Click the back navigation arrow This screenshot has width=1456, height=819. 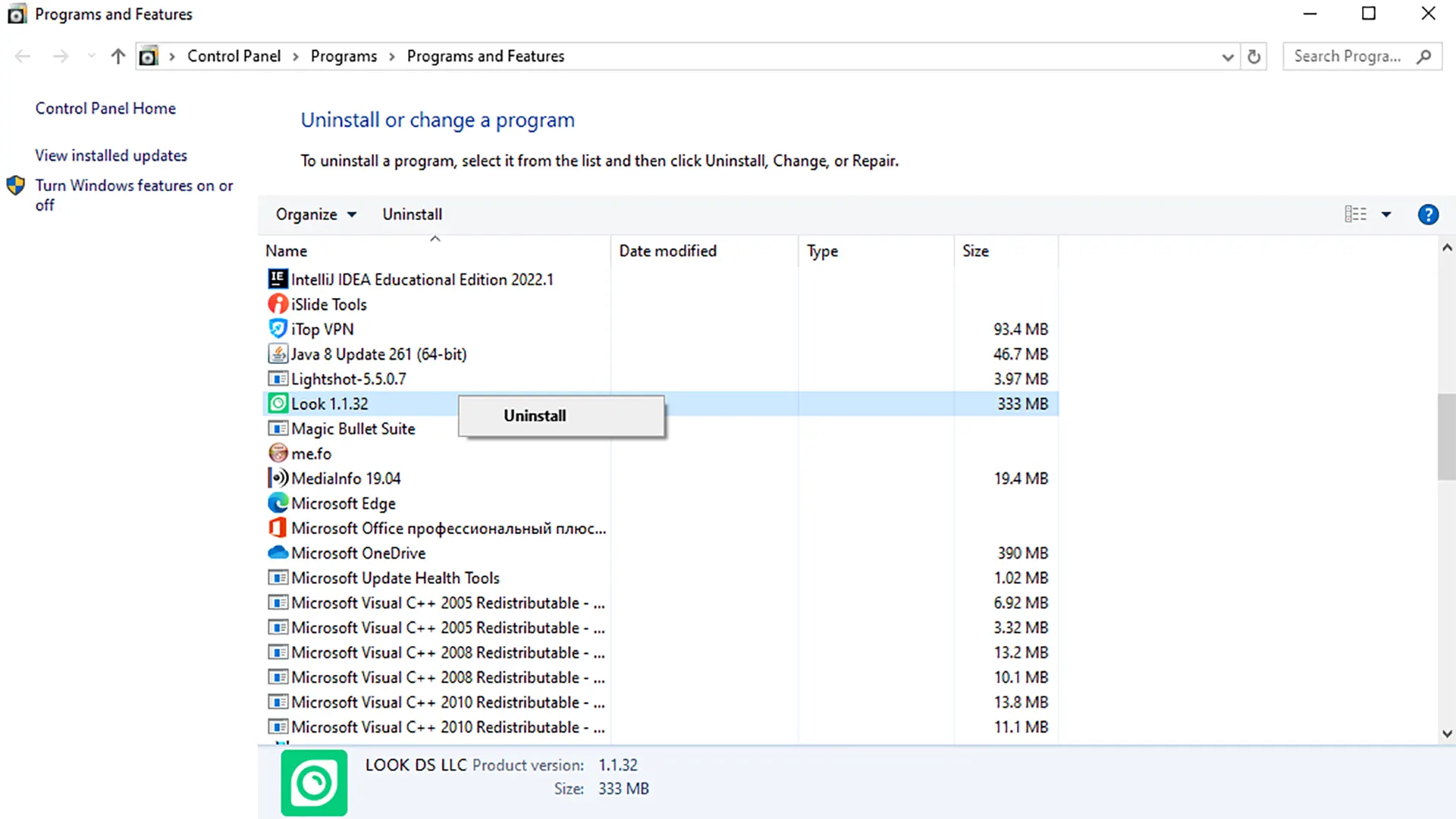23,56
